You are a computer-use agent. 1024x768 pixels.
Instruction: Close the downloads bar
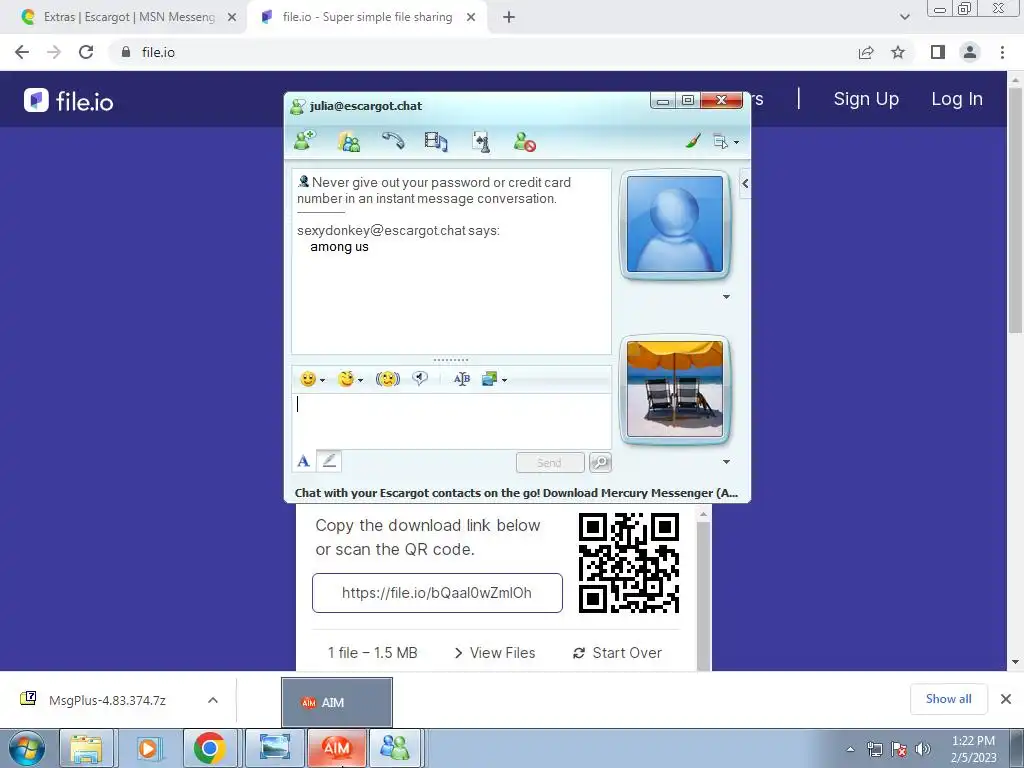click(x=1006, y=699)
